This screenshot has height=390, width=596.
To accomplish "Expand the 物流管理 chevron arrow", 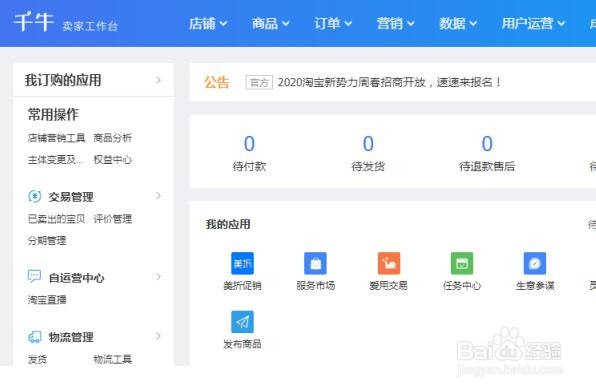I will 159,336.
